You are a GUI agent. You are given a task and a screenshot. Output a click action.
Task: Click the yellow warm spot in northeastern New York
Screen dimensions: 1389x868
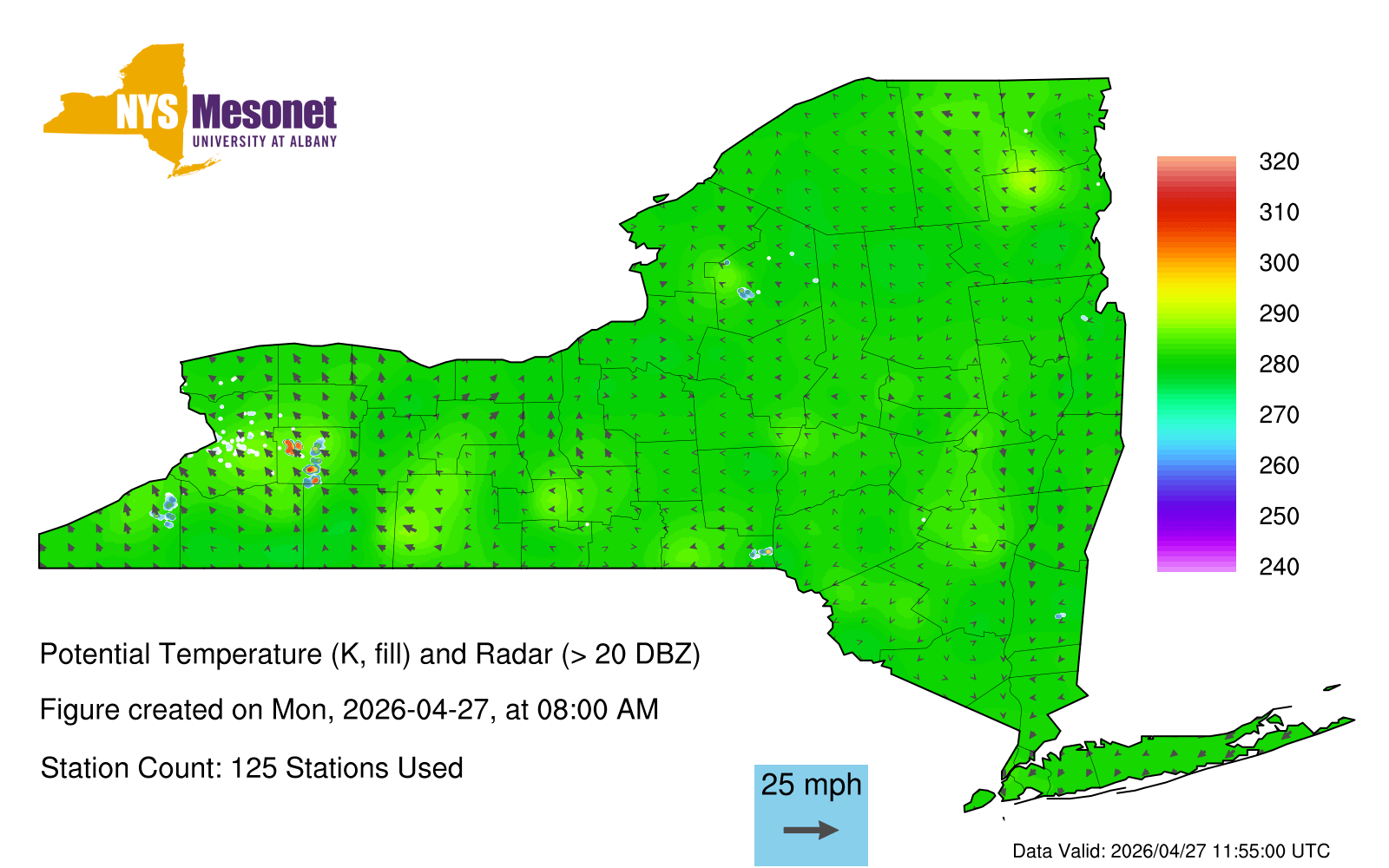pyautogui.click(x=1030, y=183)
